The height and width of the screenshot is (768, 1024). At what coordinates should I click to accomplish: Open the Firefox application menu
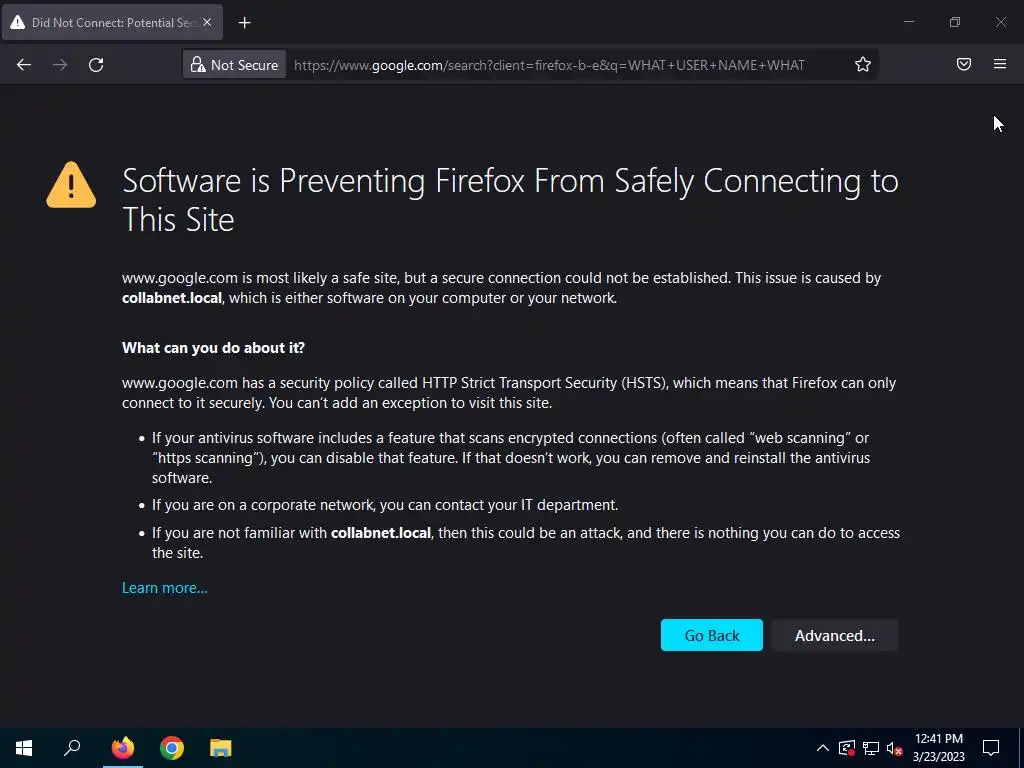click(x=999, y=64)
